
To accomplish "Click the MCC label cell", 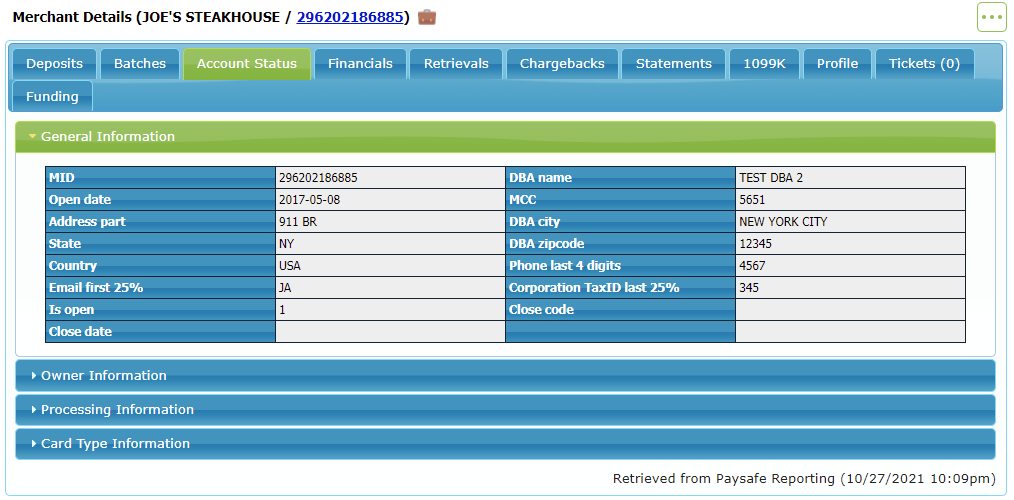I will [620, 200].
